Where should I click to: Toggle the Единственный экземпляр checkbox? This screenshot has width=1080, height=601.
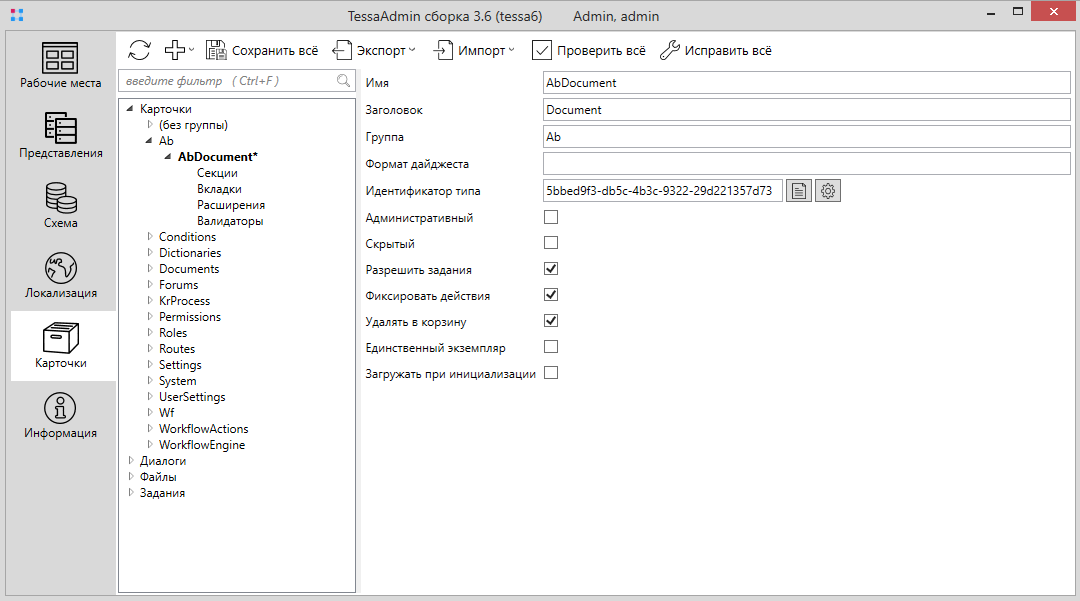coord(551,347)
